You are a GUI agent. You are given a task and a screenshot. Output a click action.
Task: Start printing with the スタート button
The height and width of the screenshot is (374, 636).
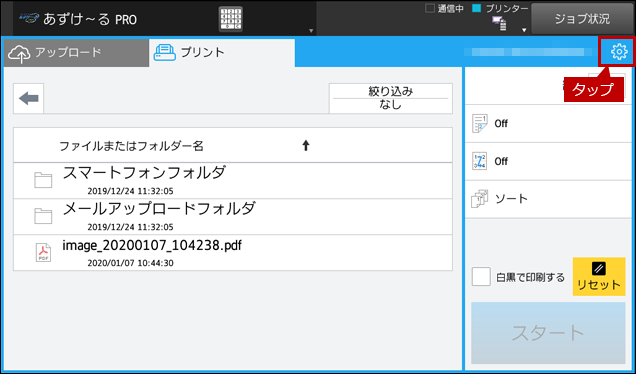[x=548, y=333]
